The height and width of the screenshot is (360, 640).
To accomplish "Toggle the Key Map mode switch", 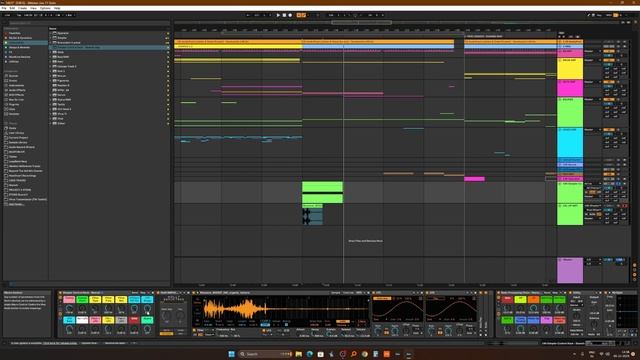I will pyautogui.click(x=598, y=15).
